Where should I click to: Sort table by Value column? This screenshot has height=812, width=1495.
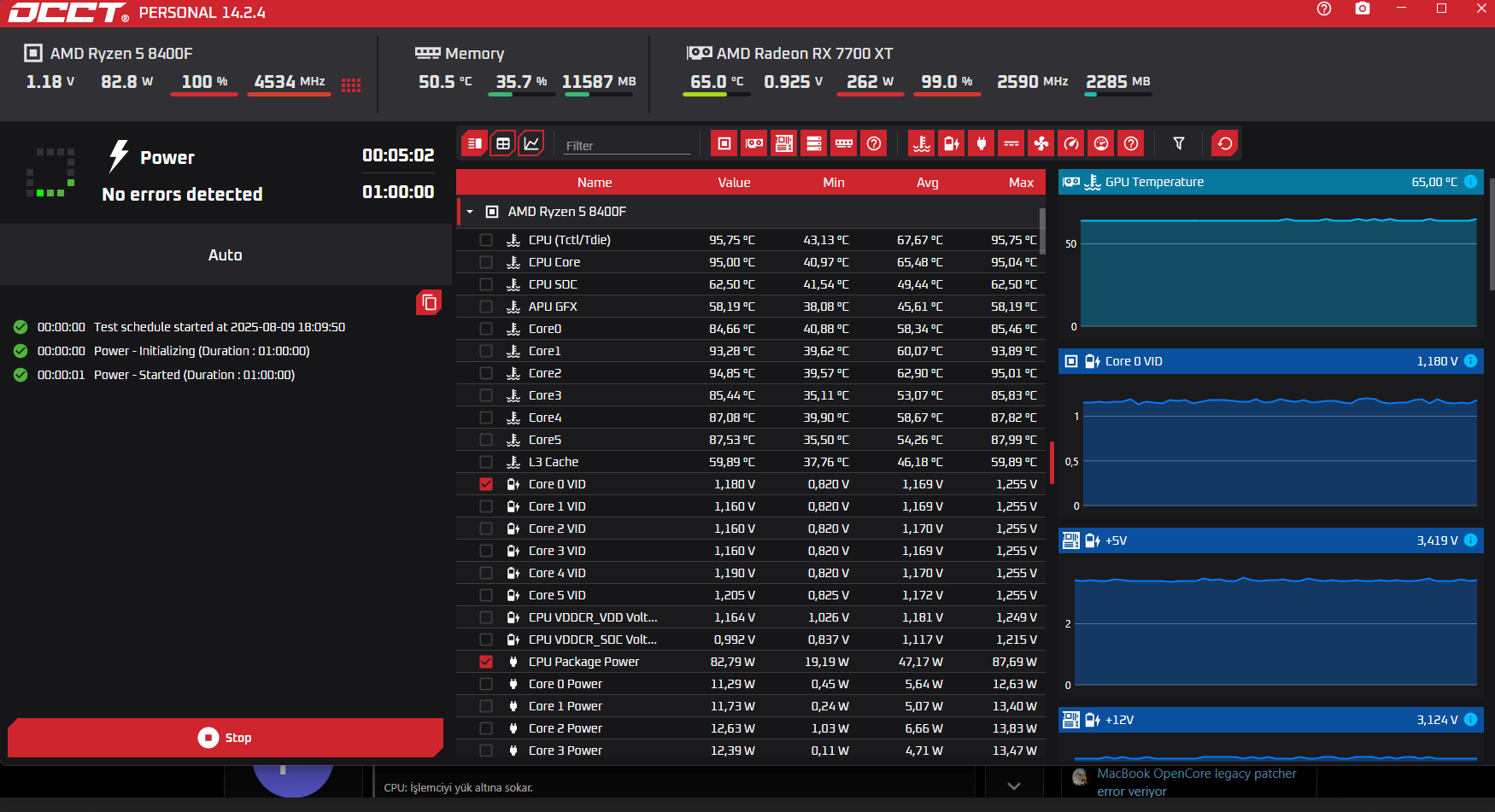click(734, 183)
